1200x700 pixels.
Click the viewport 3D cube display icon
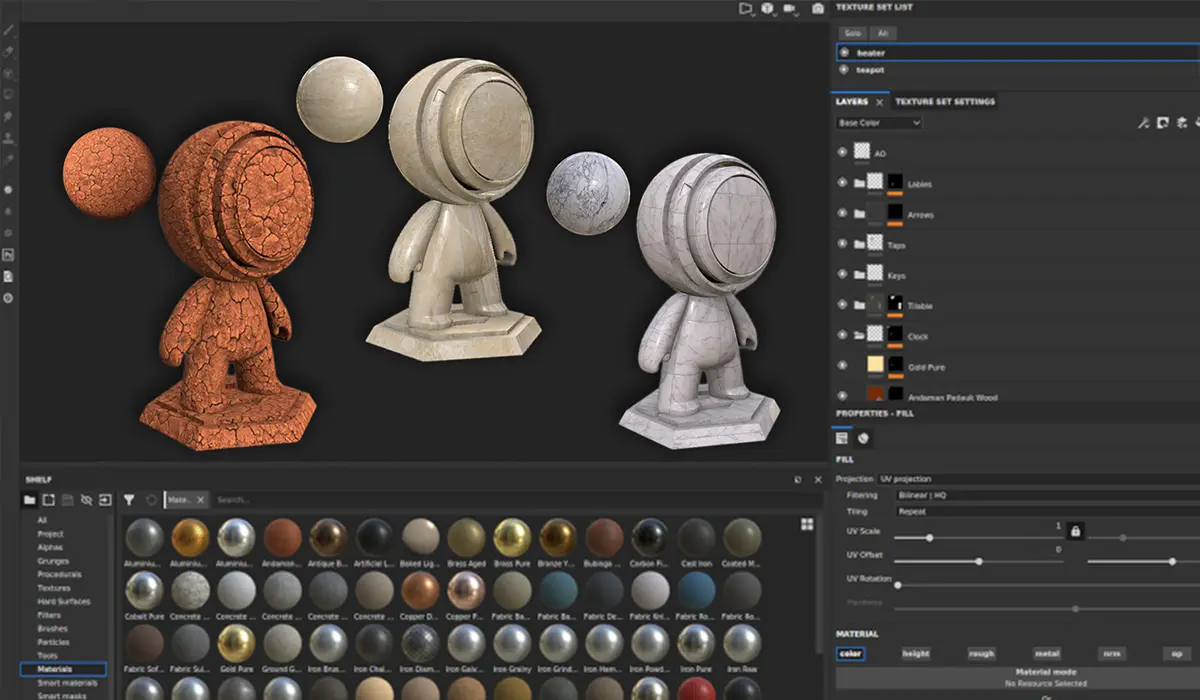(767, 8)
